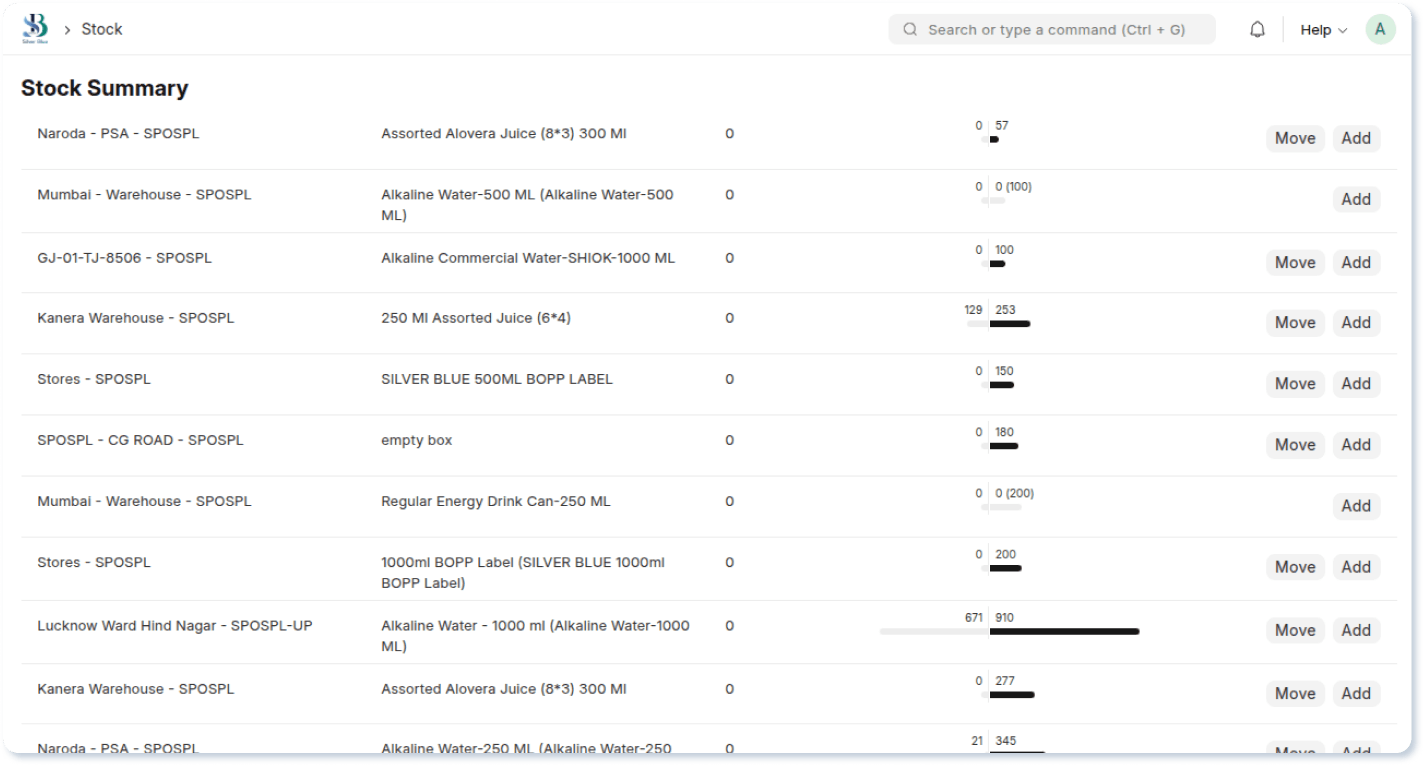Focus the search or command field
The image size is (1424, 765).
(1055, 30)
